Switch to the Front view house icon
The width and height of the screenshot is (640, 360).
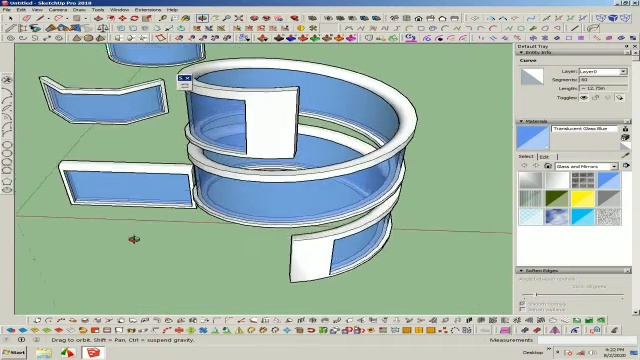pos(418,18)
